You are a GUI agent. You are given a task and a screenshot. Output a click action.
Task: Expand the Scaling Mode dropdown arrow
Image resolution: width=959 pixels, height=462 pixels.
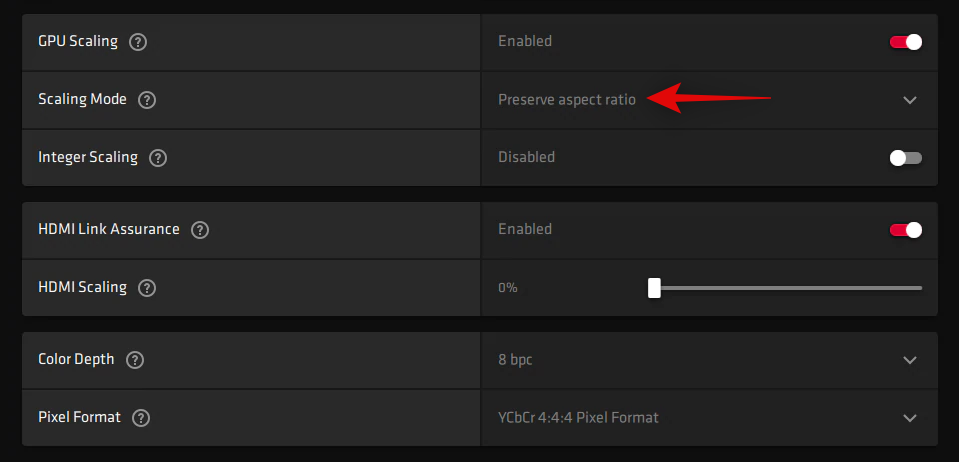tap(909, 100)
